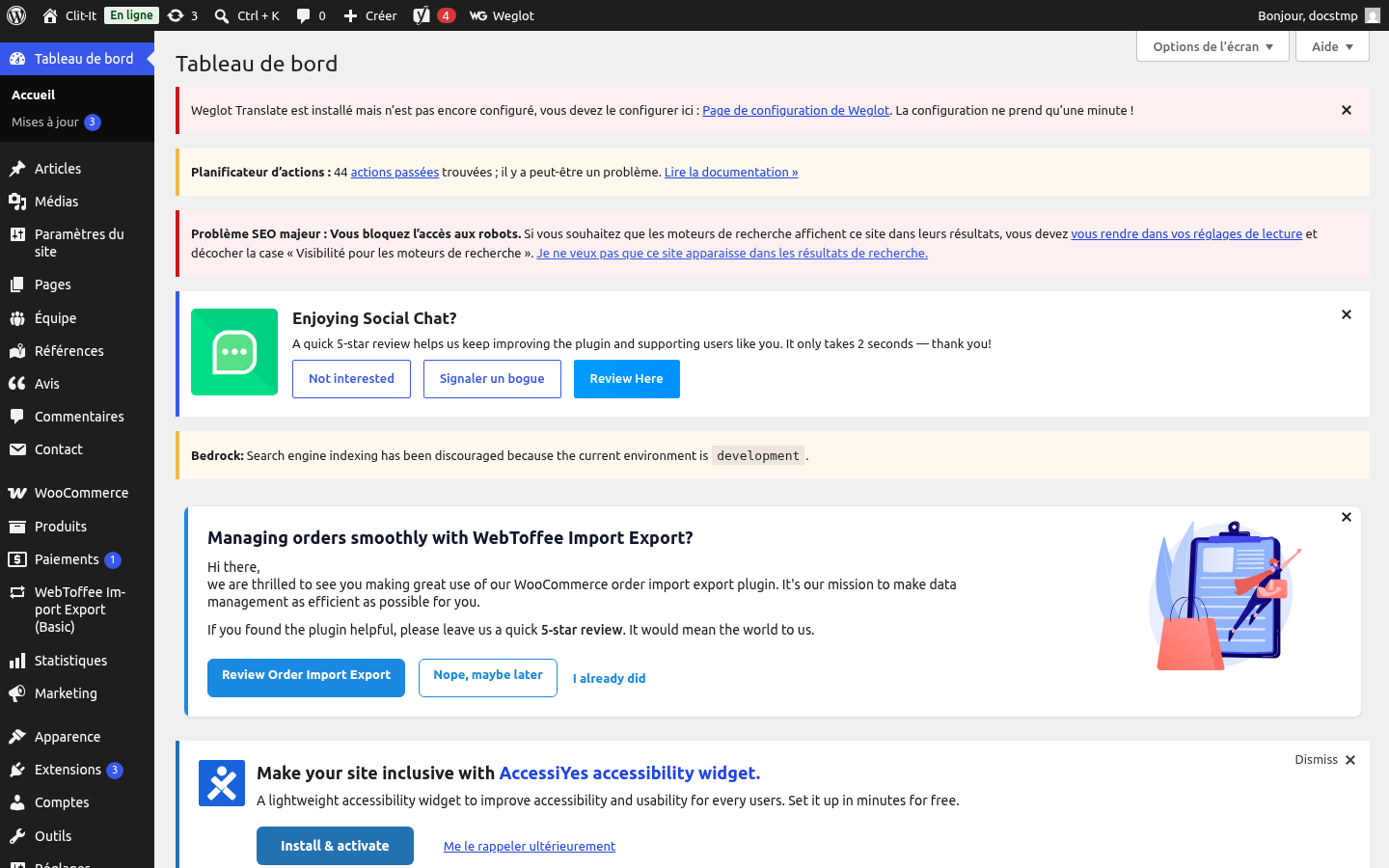Open Lire la documentation link
Viewport: 1389px width, 868px height.
[x=731, y=172]
